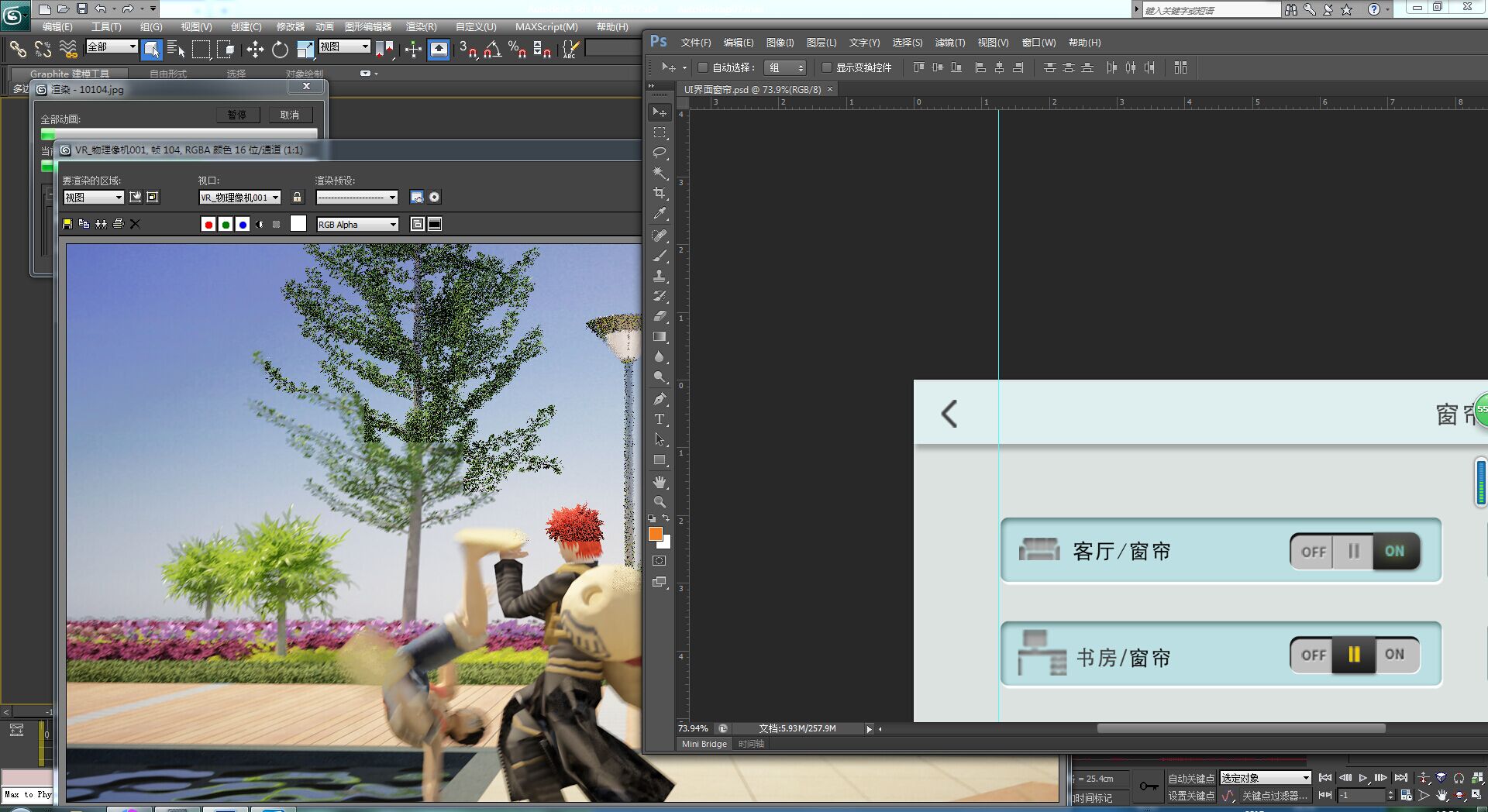The width and height of the screenshot is (1488, 812).
Task: Open Photoshop 滤镜(T) menu
Action: tap(949, 43)
